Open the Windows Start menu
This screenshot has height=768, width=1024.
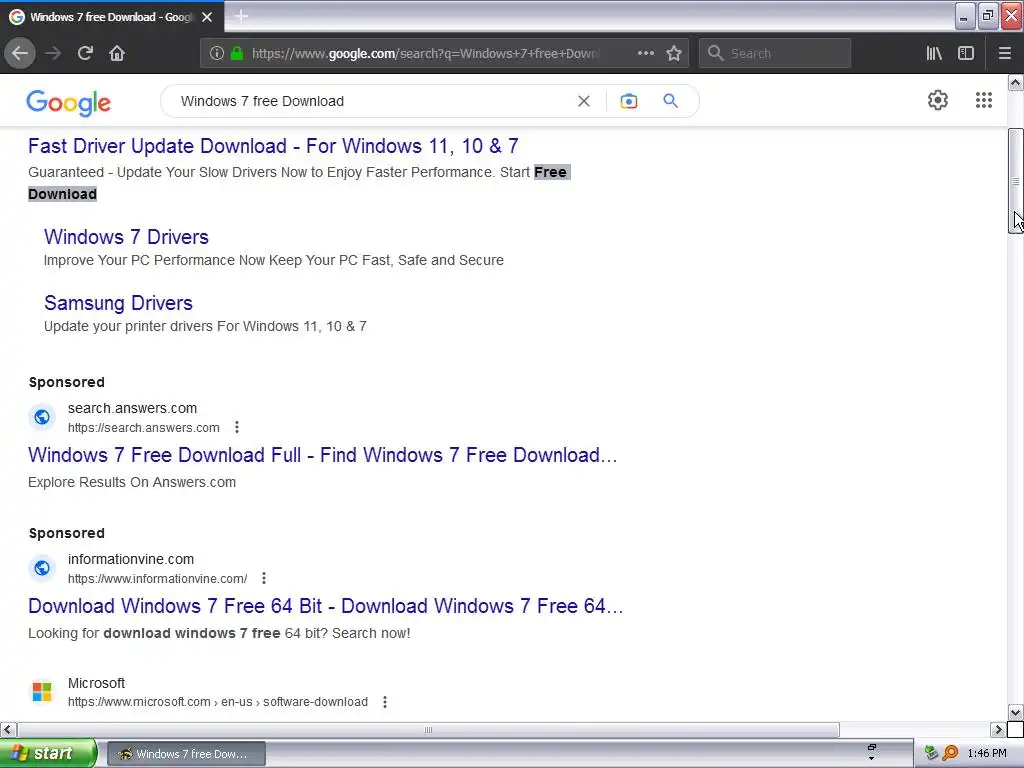(48, 753)
